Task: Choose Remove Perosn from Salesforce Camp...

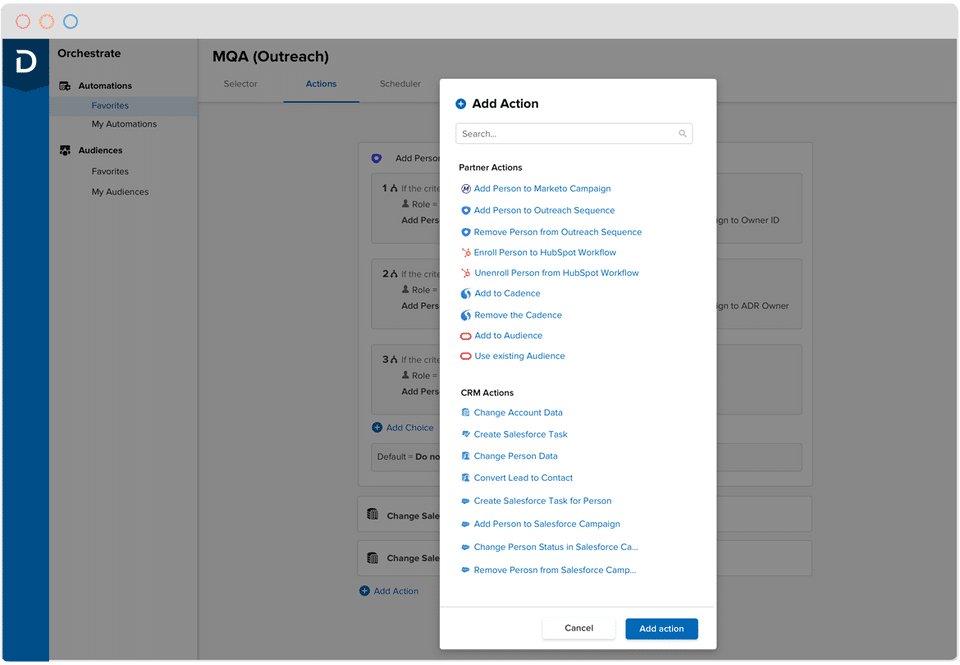Action: pos(555,570)
